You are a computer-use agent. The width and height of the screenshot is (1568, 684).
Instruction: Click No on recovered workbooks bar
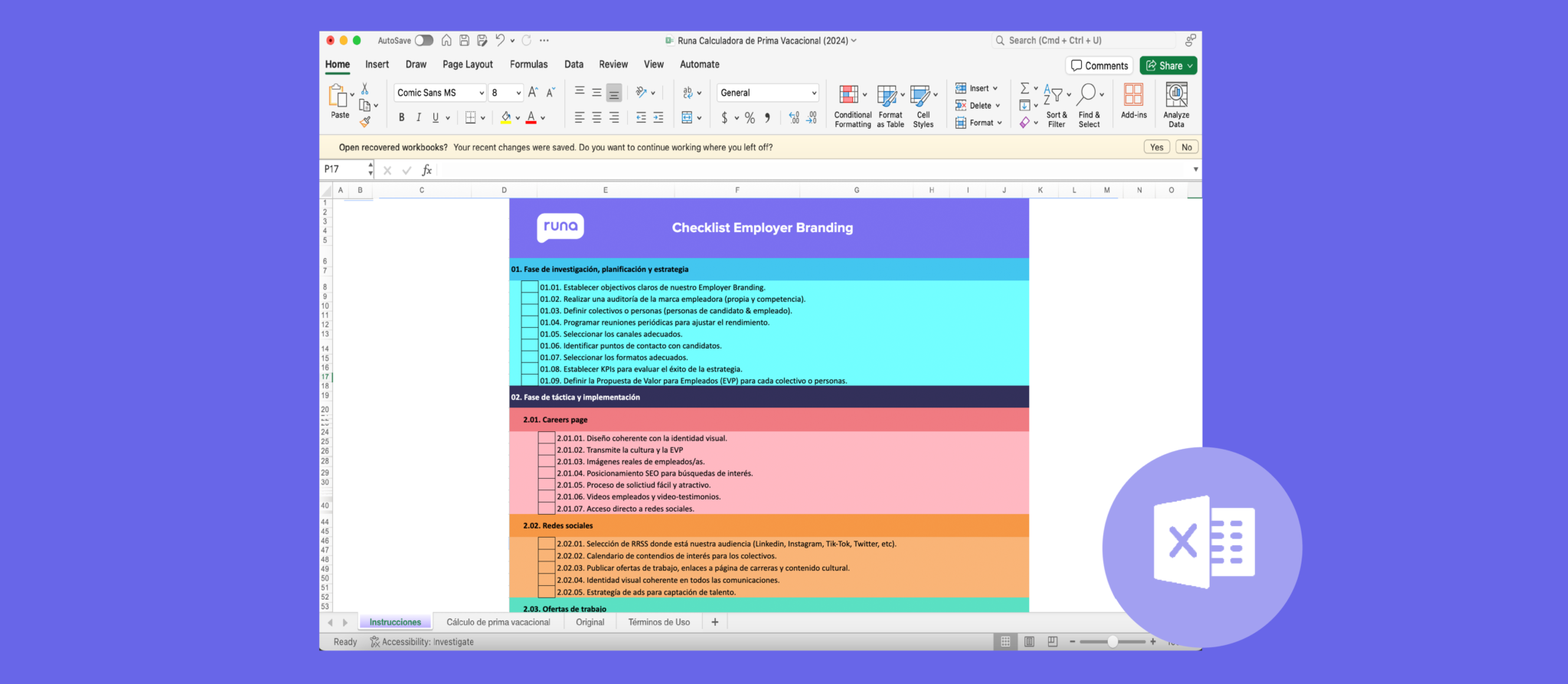(x=1187, y=147)
